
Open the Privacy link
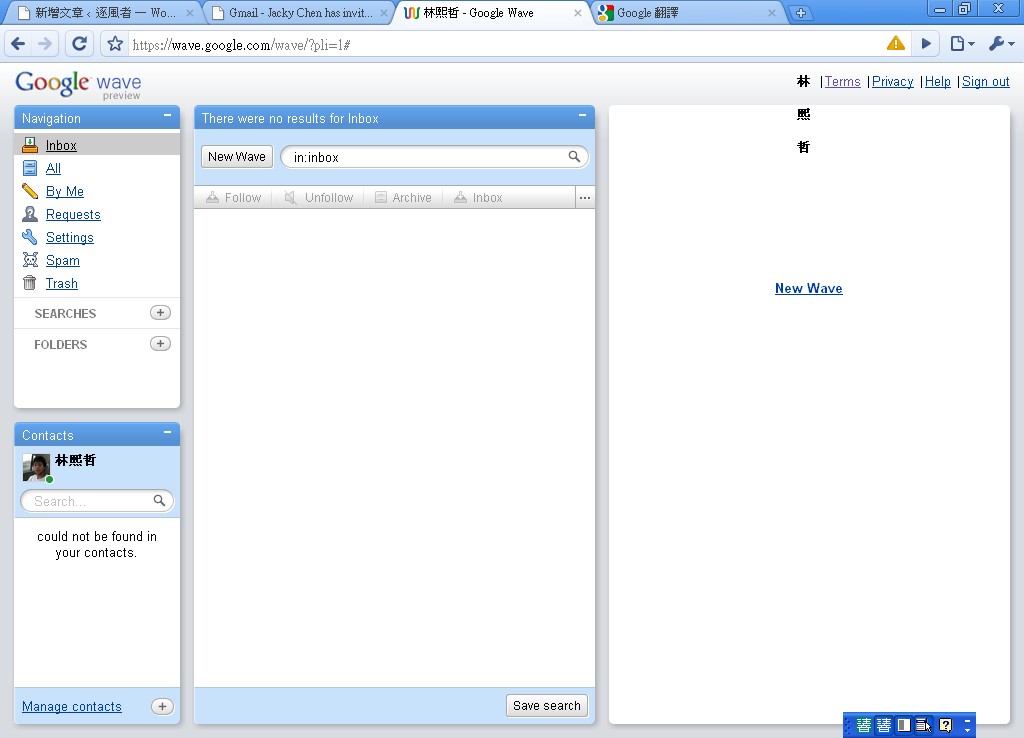pos(893,82)
